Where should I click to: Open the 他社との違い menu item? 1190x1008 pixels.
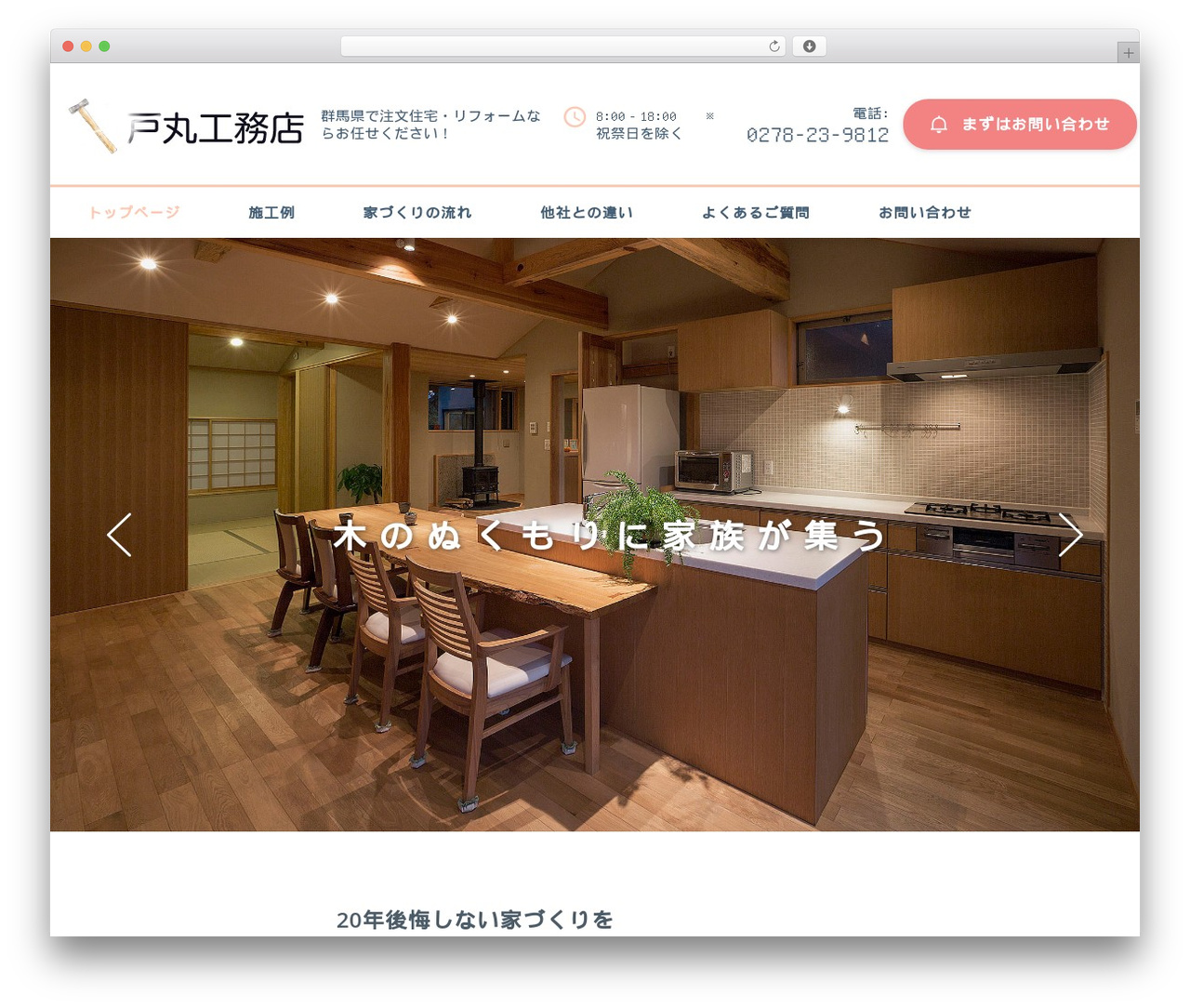[x=587, y=212]
